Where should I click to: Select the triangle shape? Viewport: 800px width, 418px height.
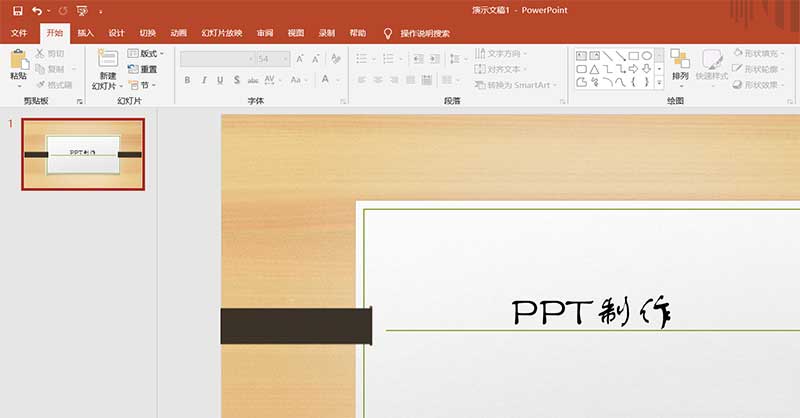(x=594, y=69)
